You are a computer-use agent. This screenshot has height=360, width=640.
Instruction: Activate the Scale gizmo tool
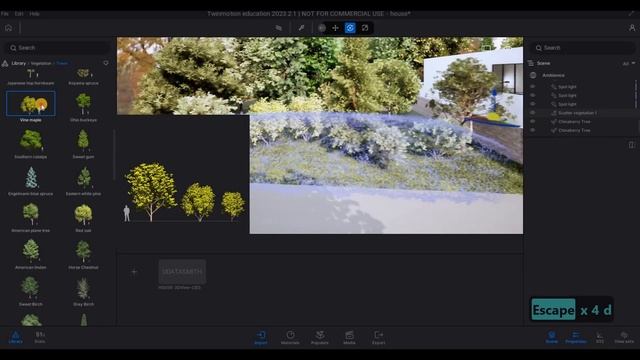point(365,28)
